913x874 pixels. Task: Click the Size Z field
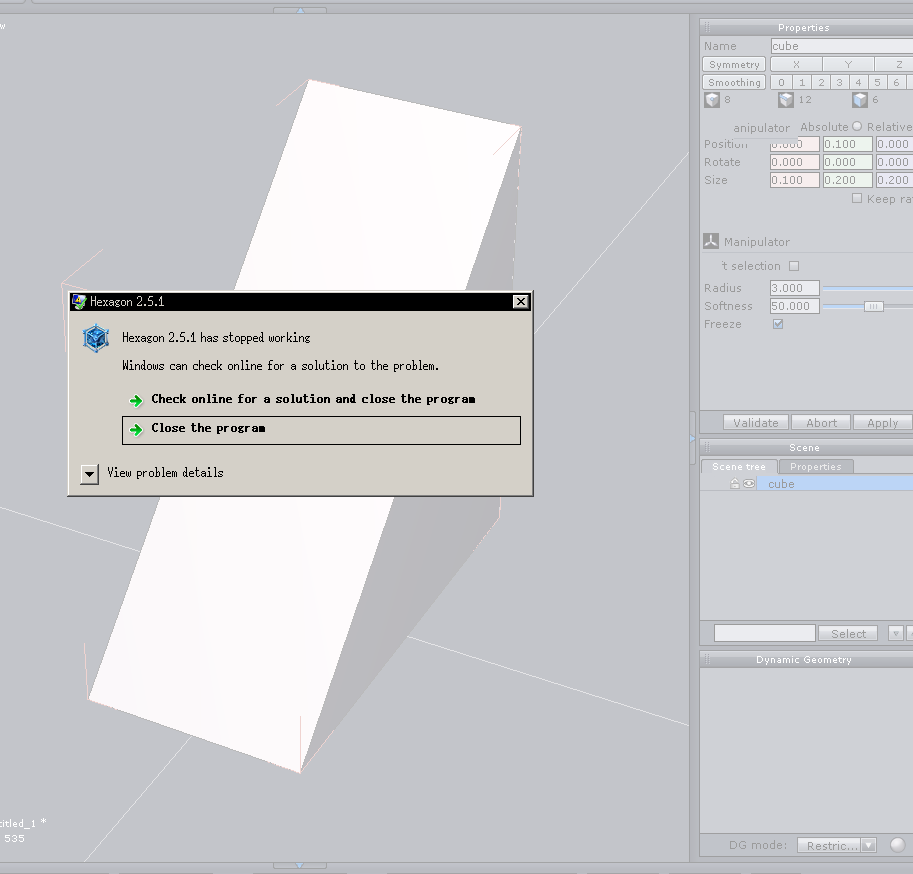(x=894, y=180)
